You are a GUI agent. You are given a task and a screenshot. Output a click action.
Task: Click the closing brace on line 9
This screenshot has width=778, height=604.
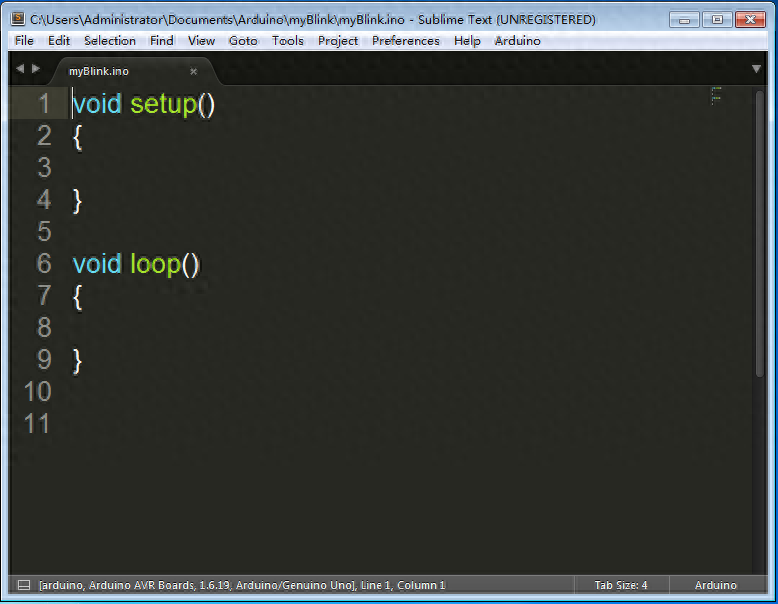[77, 361]
